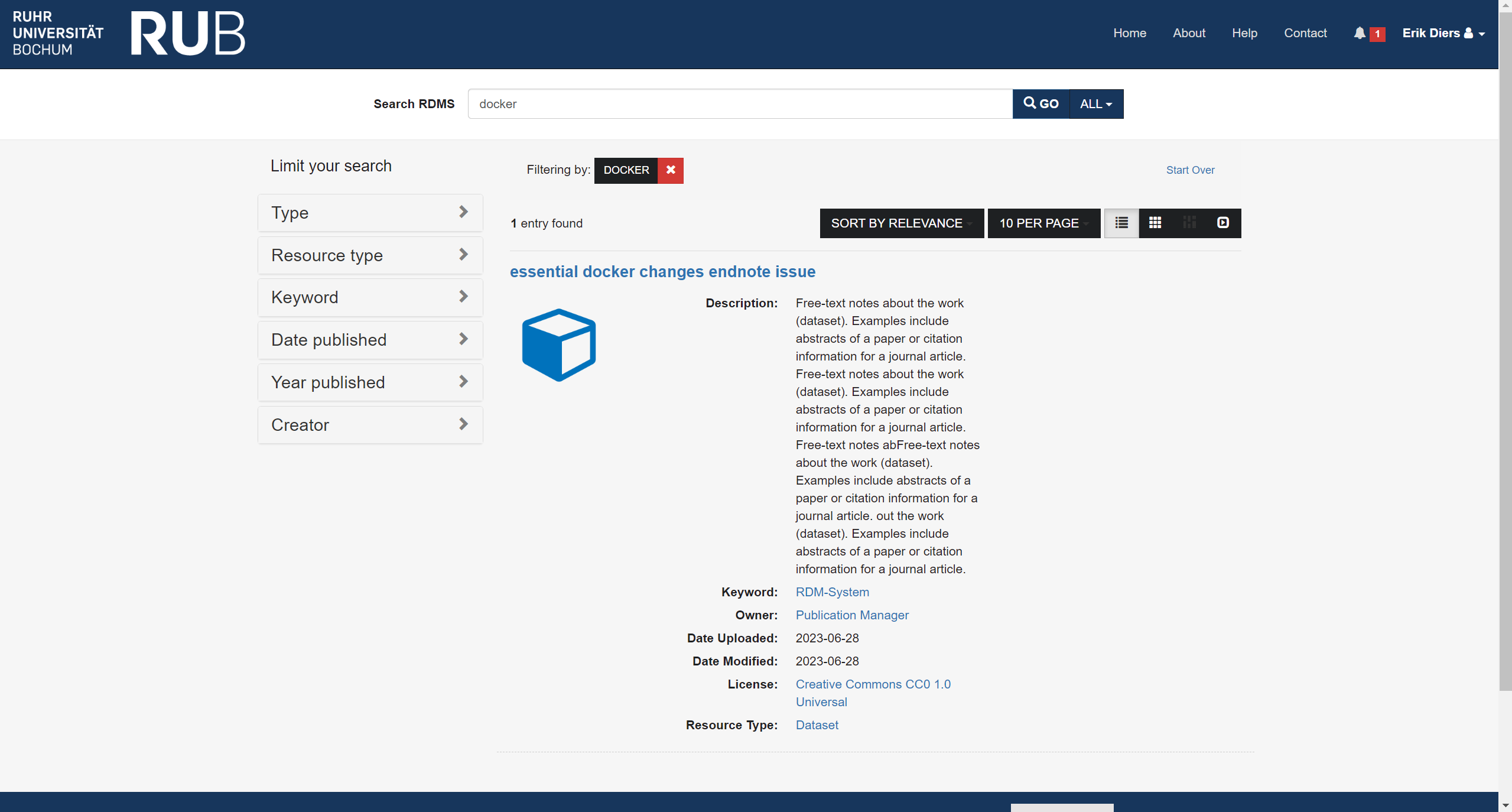Viewport: 1512px width, 812px height.
Task: Open essential docker changes endnote issue
Action: tap(662, 272)
